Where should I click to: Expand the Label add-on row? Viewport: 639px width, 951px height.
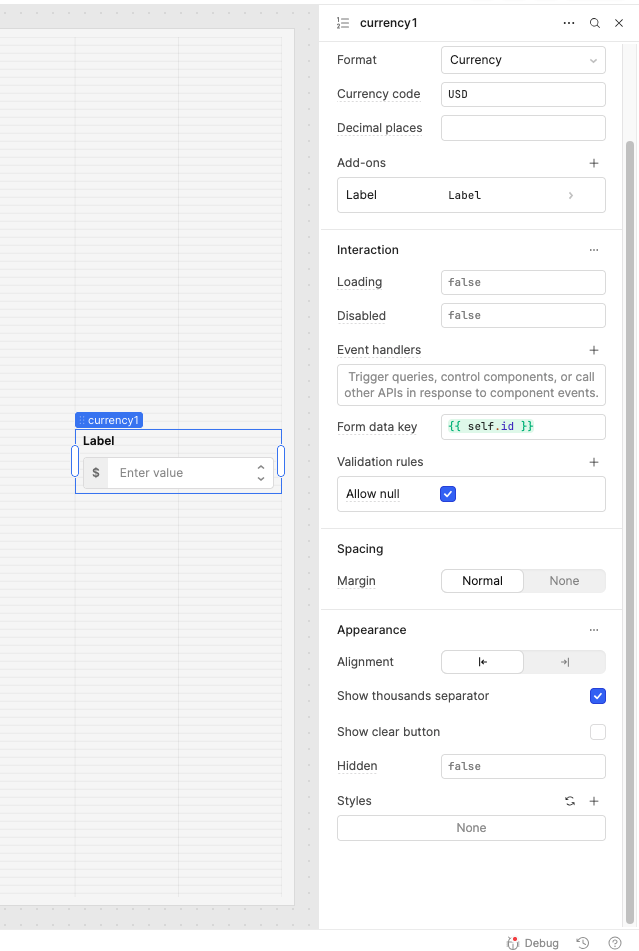pyautogui.click(x=571, y=195)
